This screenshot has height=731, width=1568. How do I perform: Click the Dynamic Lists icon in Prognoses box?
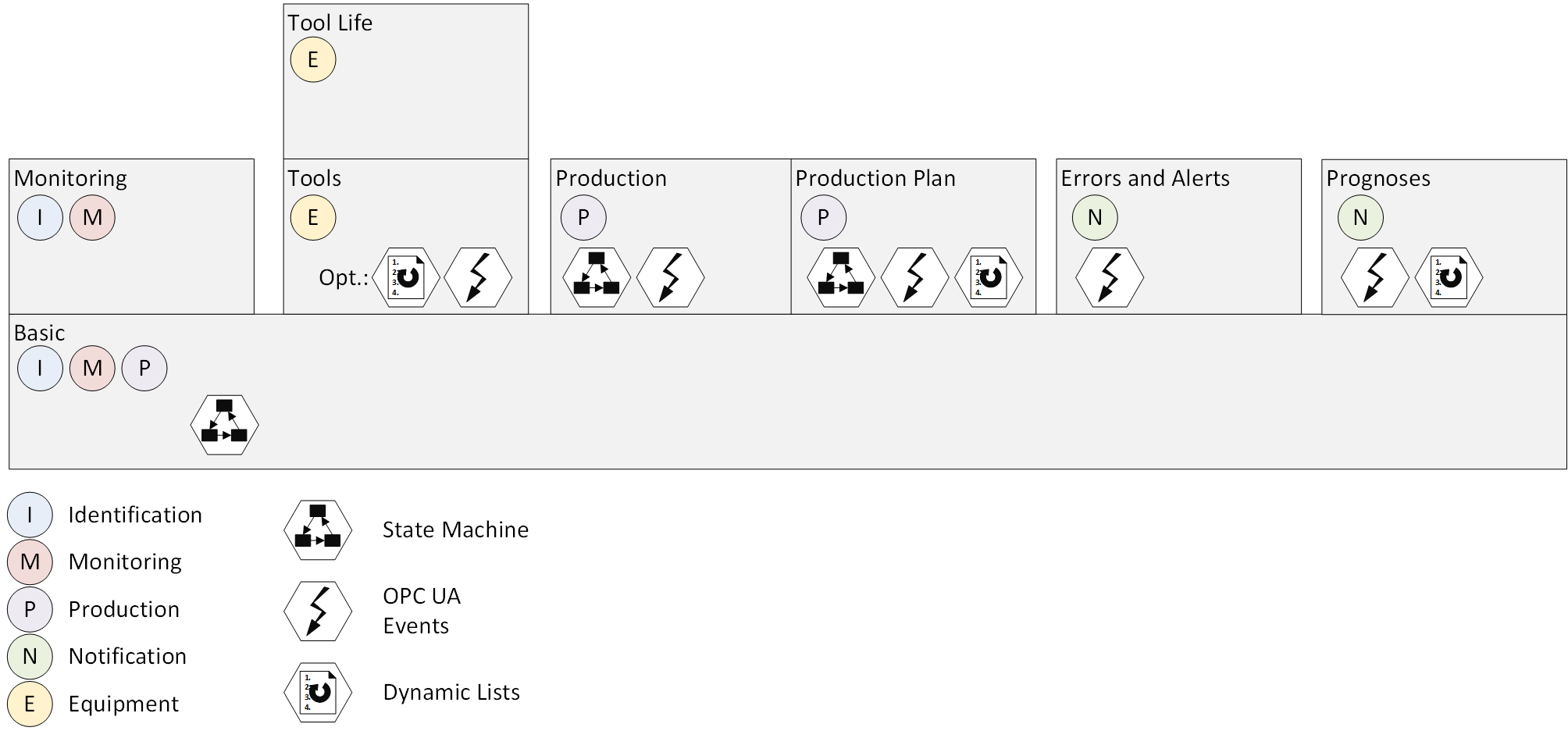coord(1449,277)
